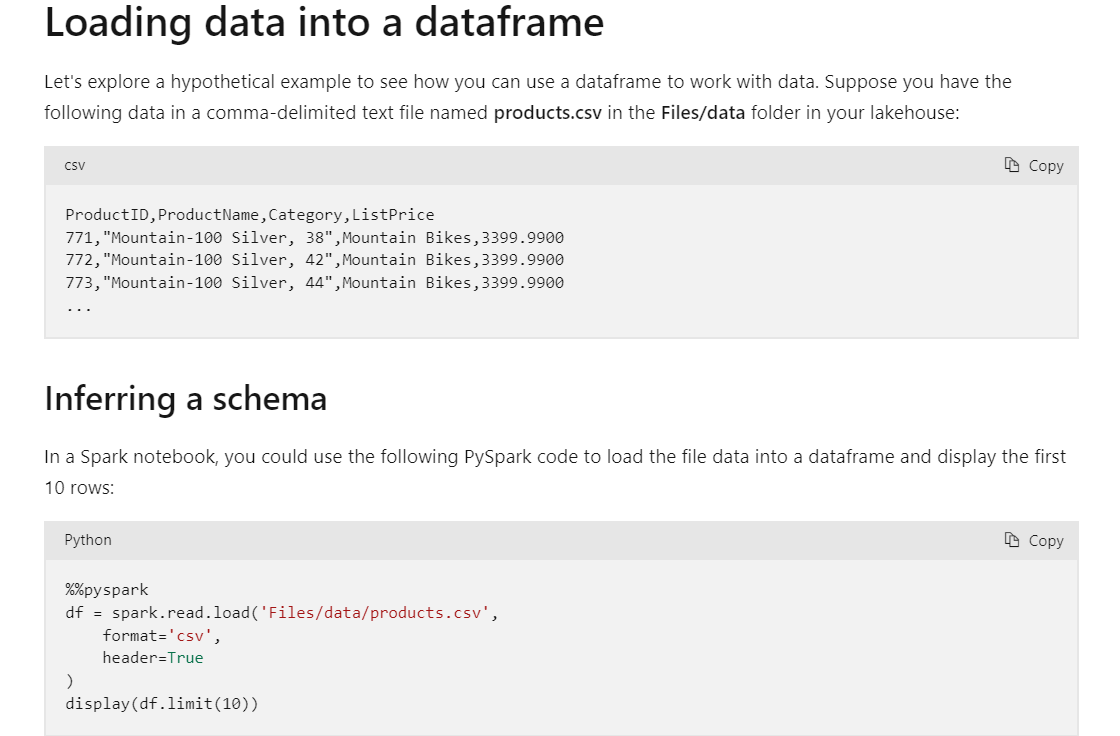Screen dimensions: 1120x736
Task: Click the 'Loading data into a dataframe' heading
Action: pyautogui.click(x=323, y=22)
